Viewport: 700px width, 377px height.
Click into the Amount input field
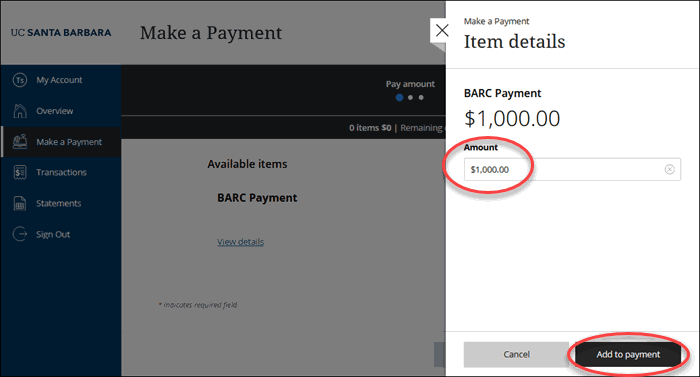pos(572,169)
